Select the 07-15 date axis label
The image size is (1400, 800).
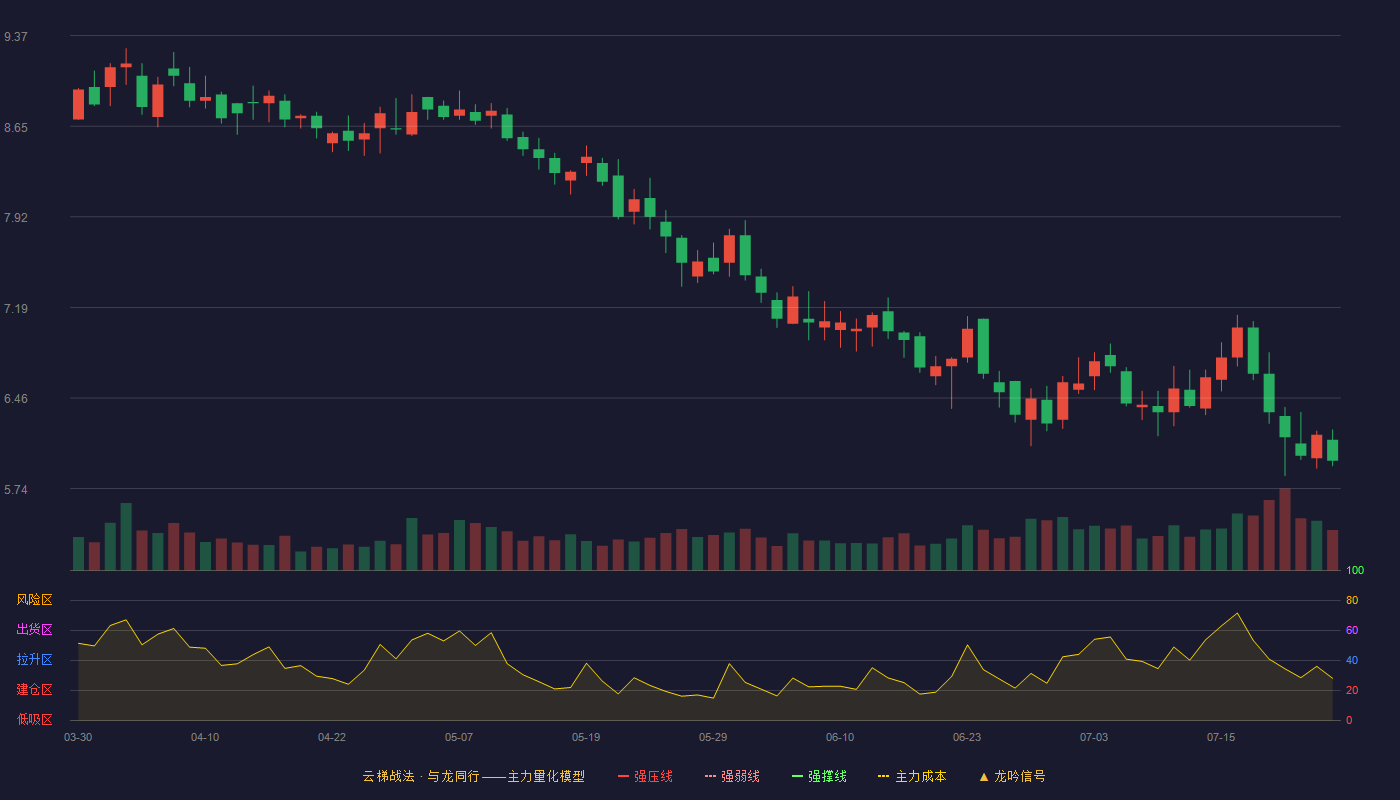(x=1221, y=737)
